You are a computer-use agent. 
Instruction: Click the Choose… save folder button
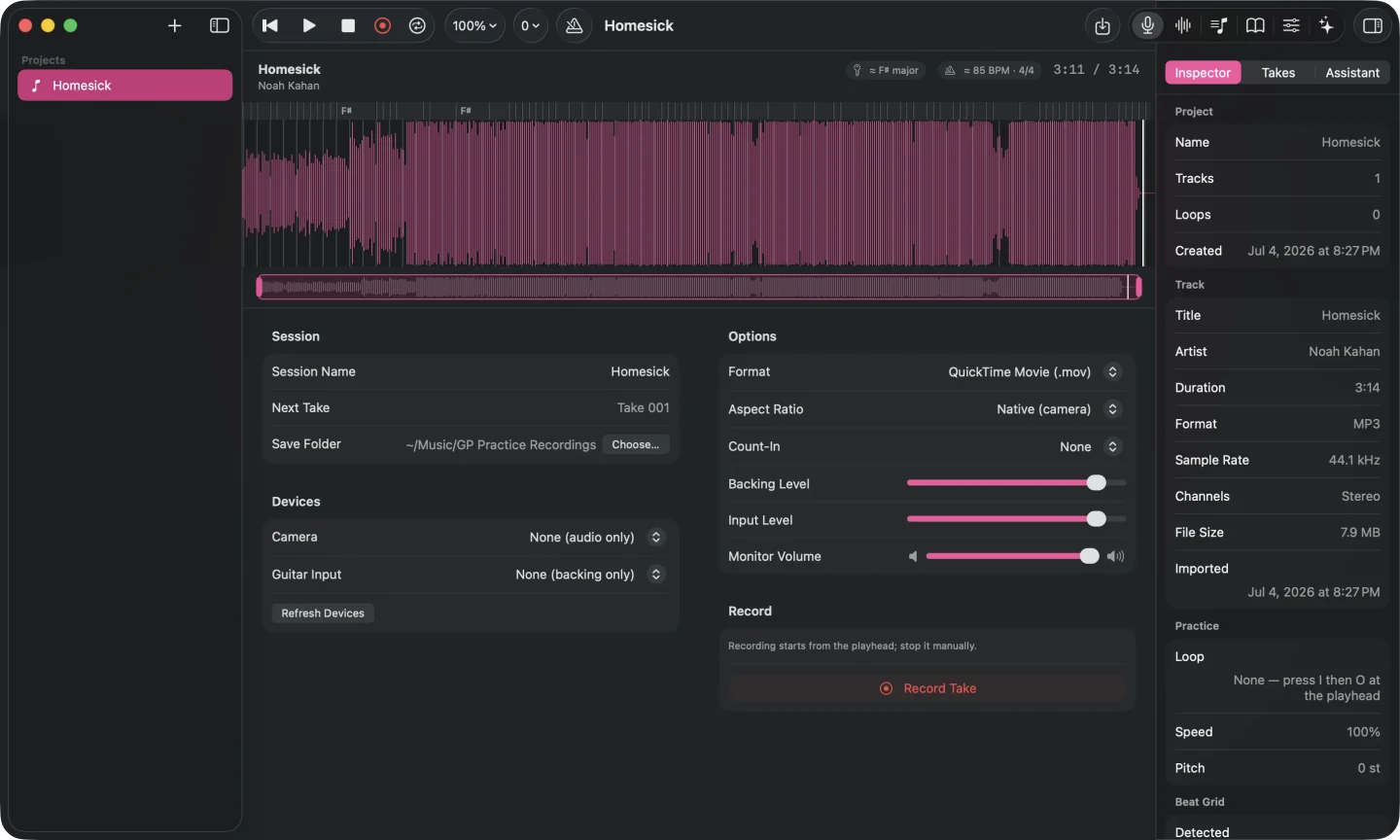click(636, 445)
